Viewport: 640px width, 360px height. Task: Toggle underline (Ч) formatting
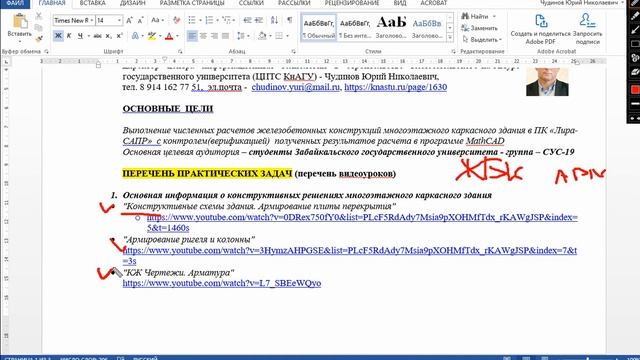click(80, 36)
